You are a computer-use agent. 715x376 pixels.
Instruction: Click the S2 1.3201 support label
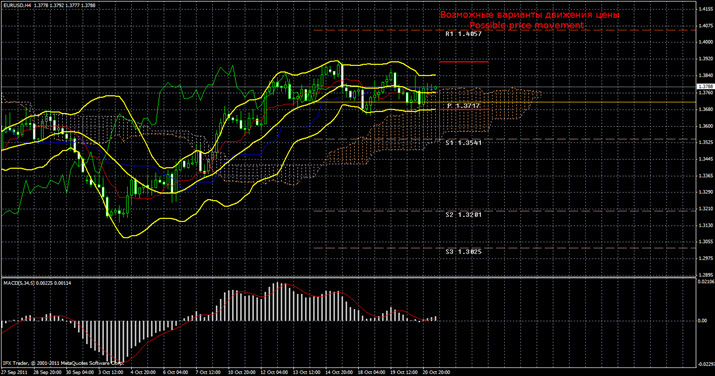463,214
